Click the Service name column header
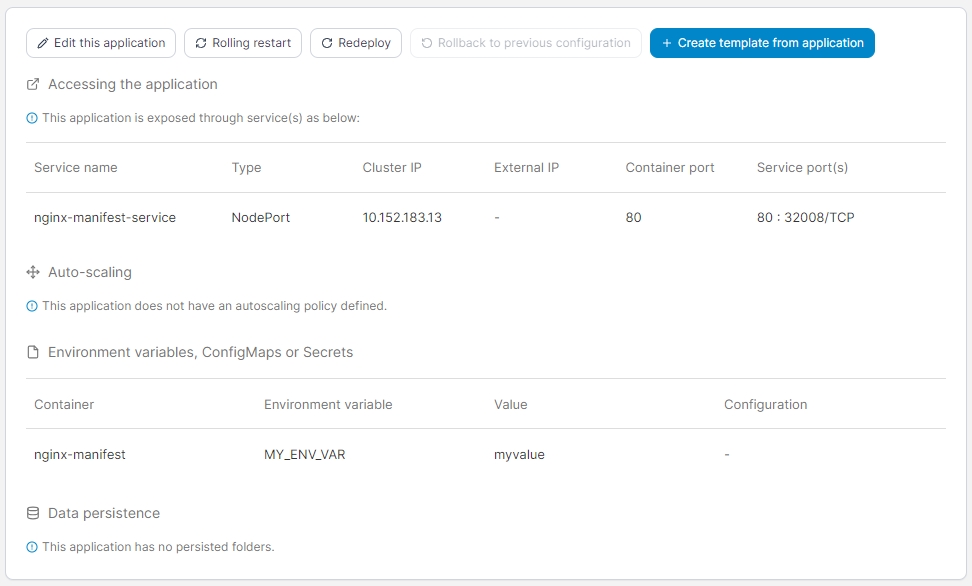The image size is (972, 586). click(x=76, y=167)
